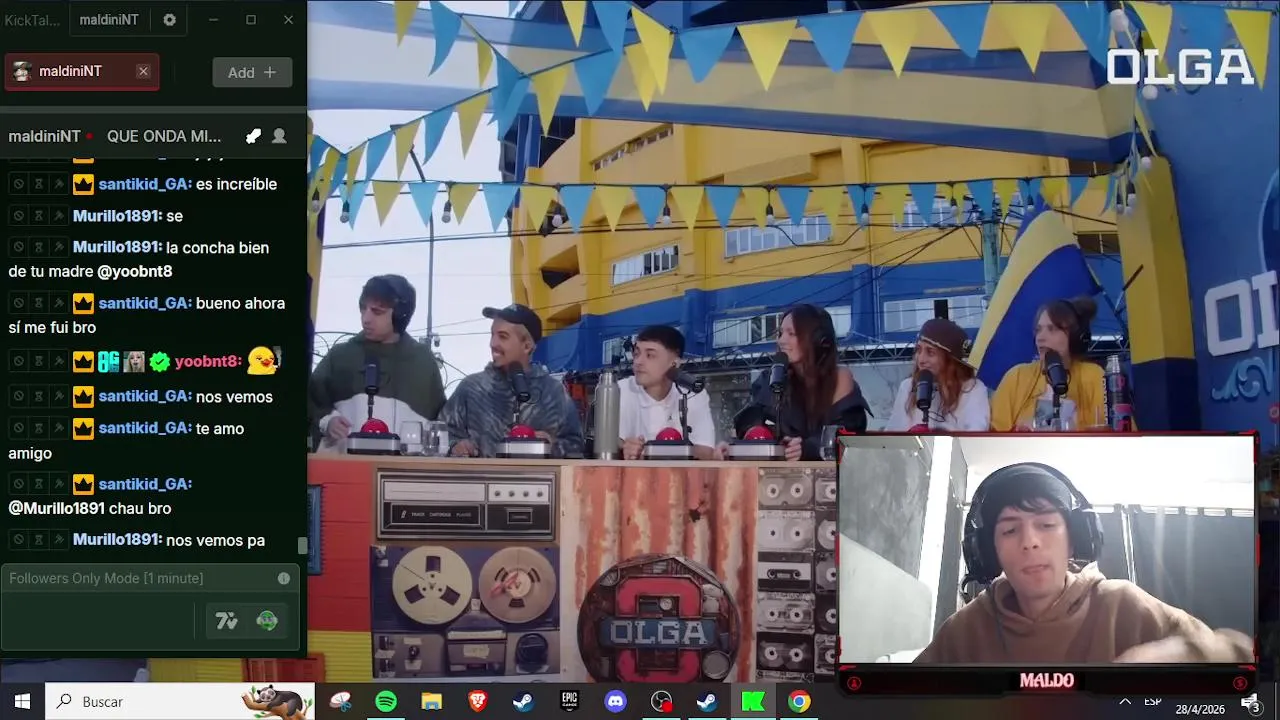Screen dimensions: 1280x720
Task: Click the Add chatroom button
Action: click(x=252, y=72)
